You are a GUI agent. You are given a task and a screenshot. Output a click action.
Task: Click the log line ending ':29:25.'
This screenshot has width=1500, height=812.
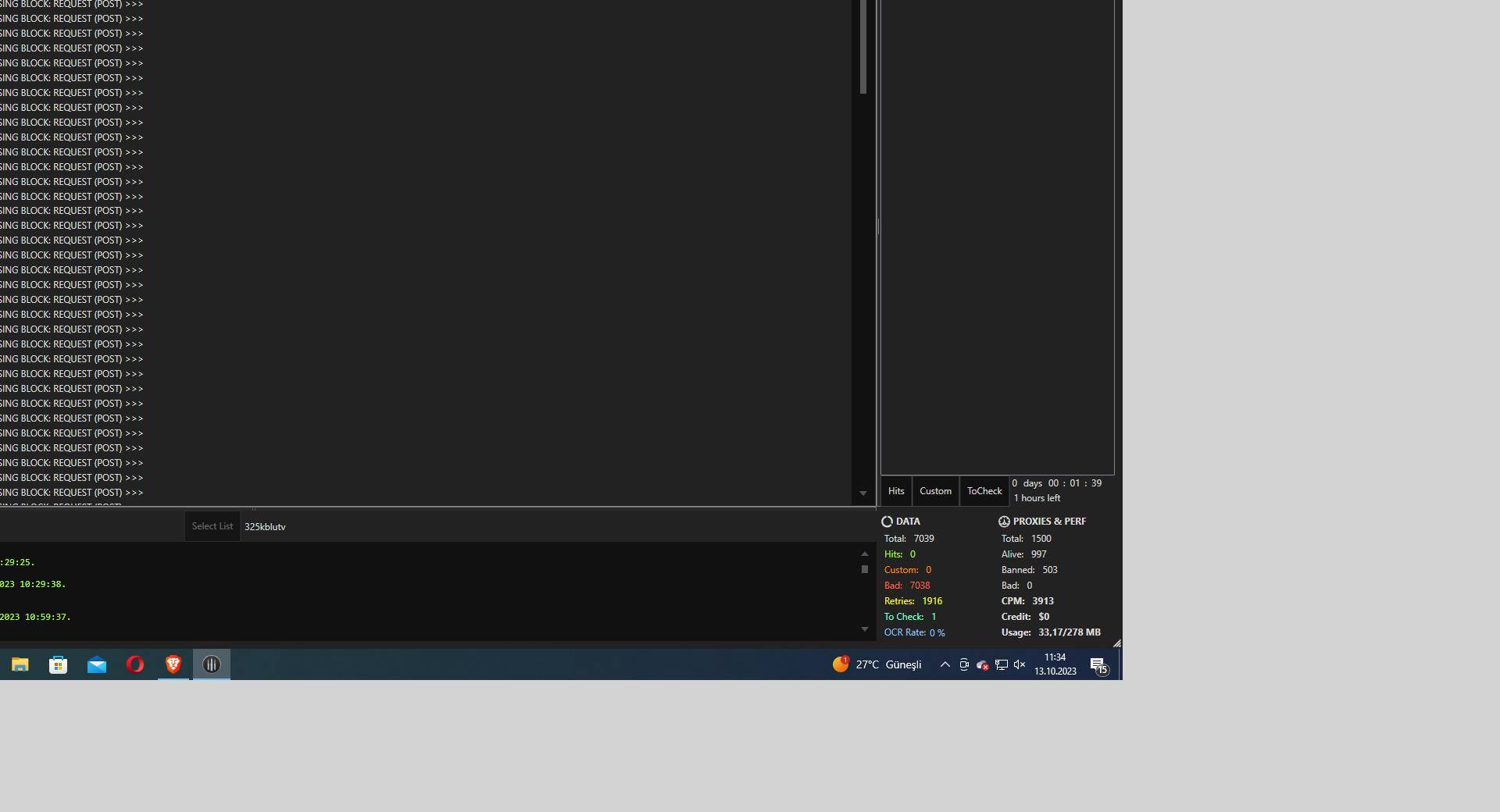coord(17,562)
